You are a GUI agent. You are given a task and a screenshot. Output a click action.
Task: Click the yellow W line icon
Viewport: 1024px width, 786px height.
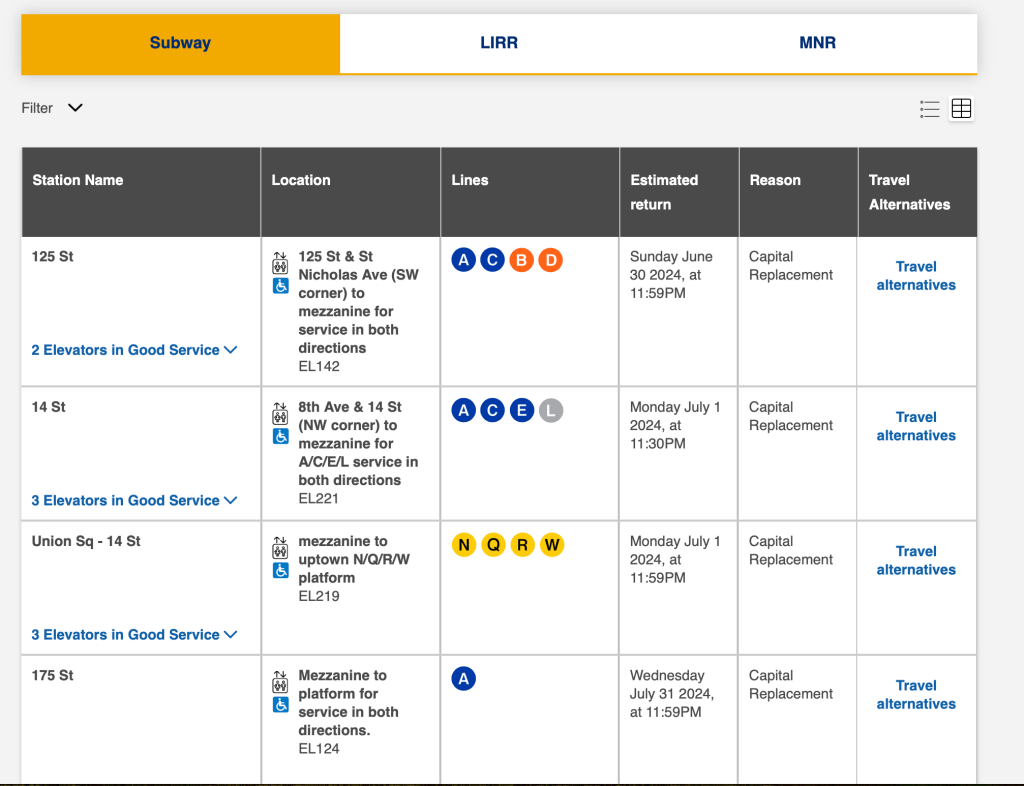tap(551, 545)
